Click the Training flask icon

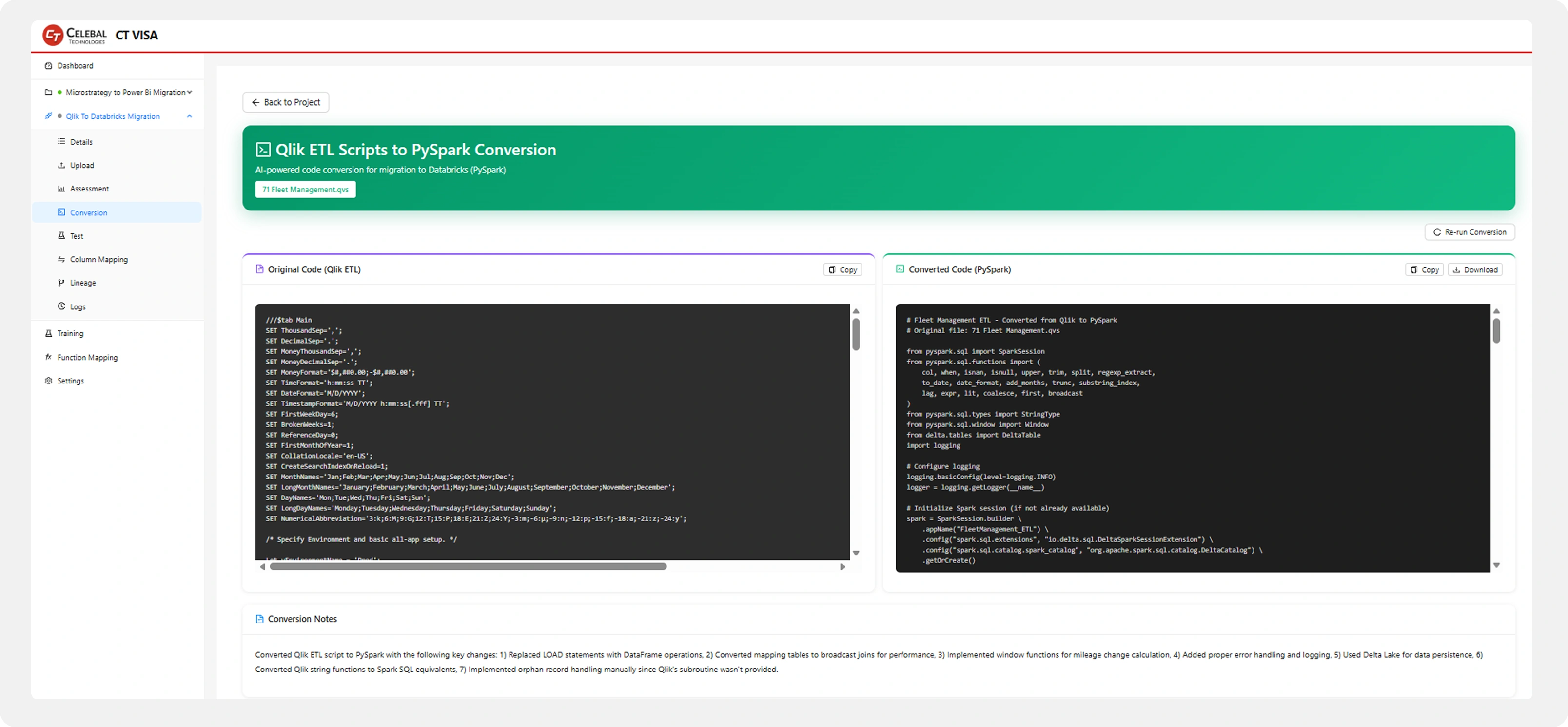pyautogui.click(x=49, y=333)
